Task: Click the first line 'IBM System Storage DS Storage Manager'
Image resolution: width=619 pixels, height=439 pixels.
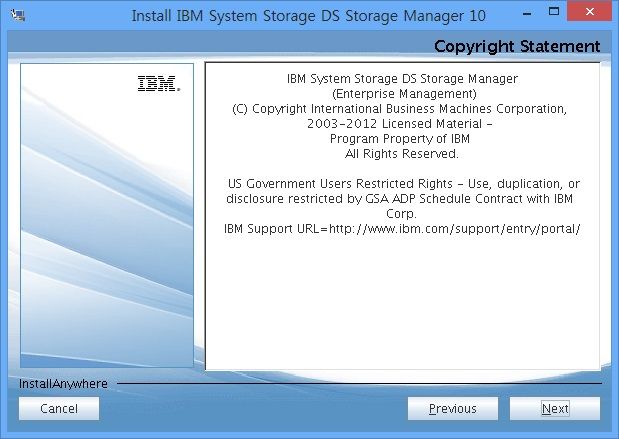Action: coord(402,79)
